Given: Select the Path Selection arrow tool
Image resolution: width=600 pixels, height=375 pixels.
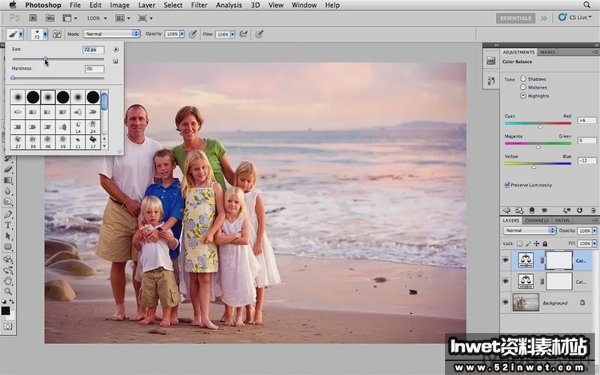Looking at the screenshot, I should coord(8,236).
